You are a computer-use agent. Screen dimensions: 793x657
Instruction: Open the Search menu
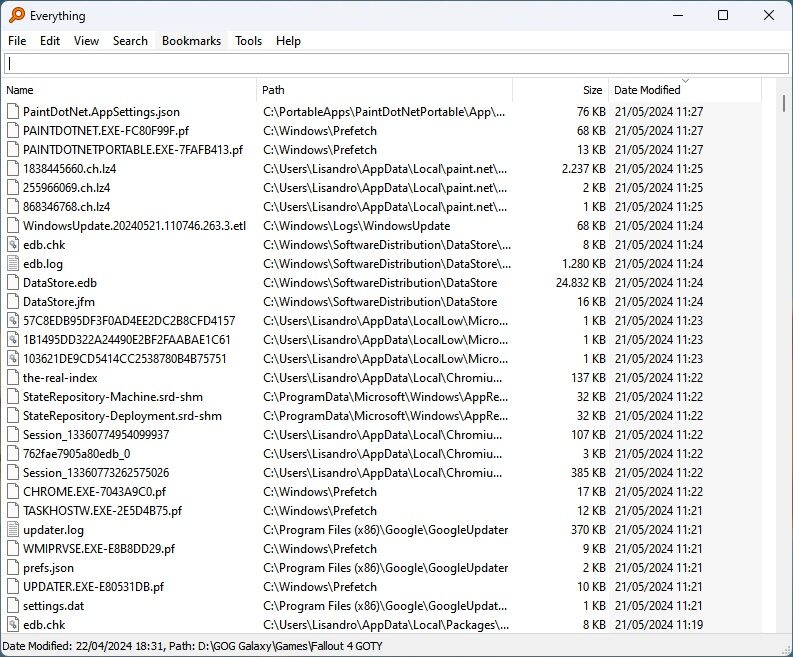pyautogui.click(x=130, y=41)
